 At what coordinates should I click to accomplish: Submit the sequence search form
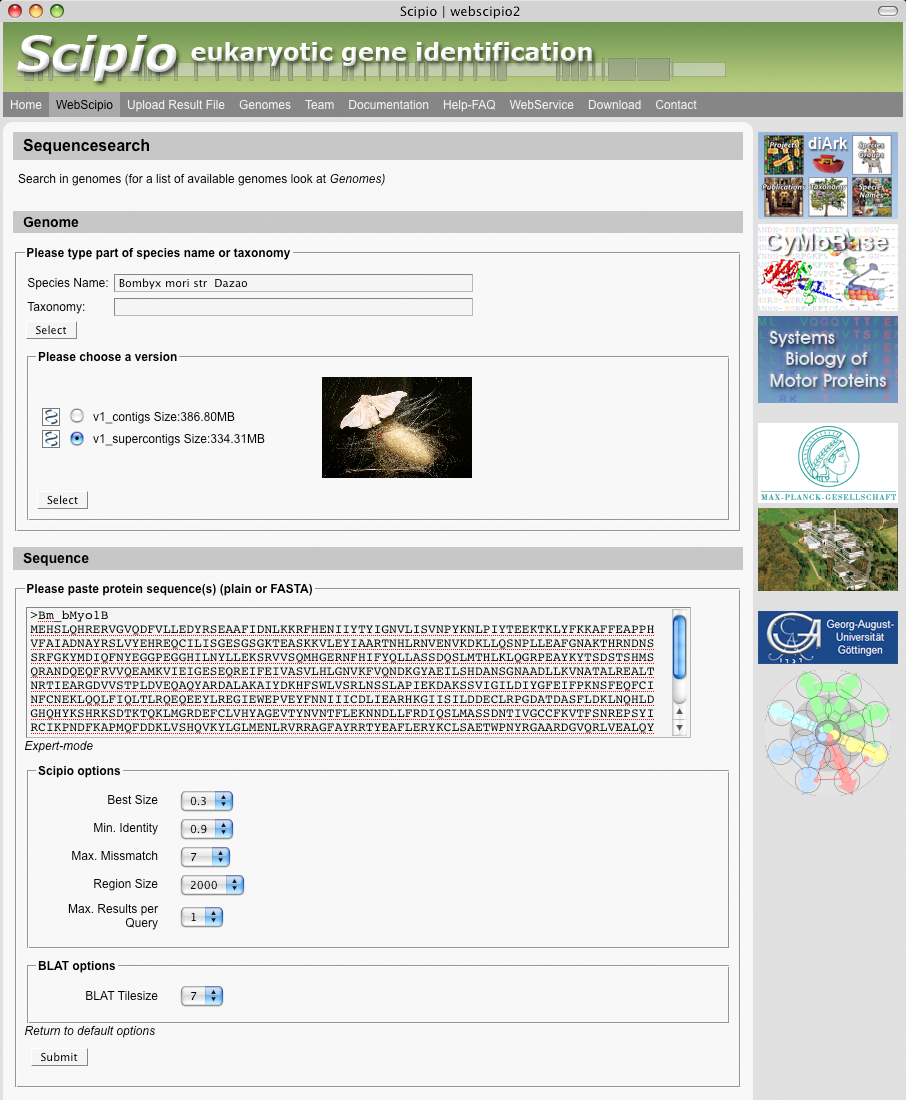(x=59, y=1057)
